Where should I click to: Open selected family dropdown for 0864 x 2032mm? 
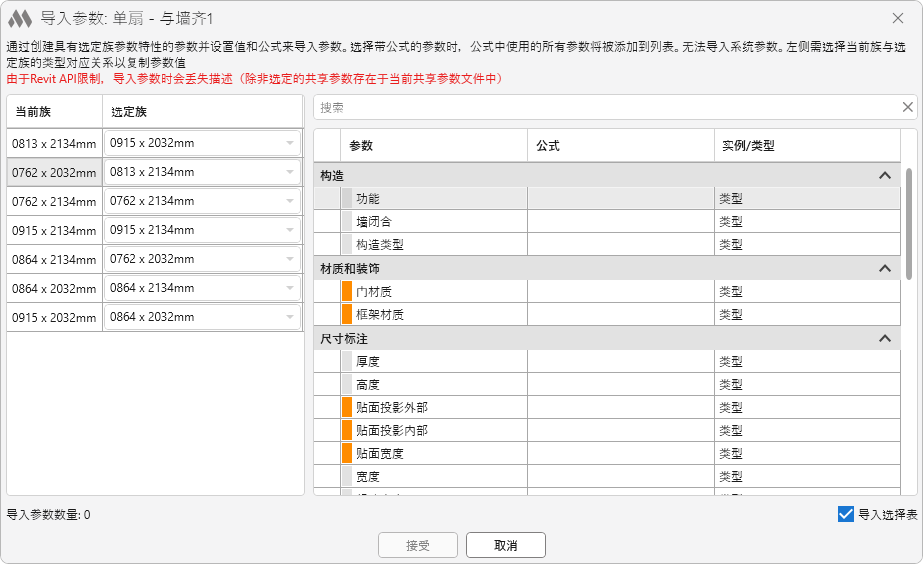pos(290,288)
